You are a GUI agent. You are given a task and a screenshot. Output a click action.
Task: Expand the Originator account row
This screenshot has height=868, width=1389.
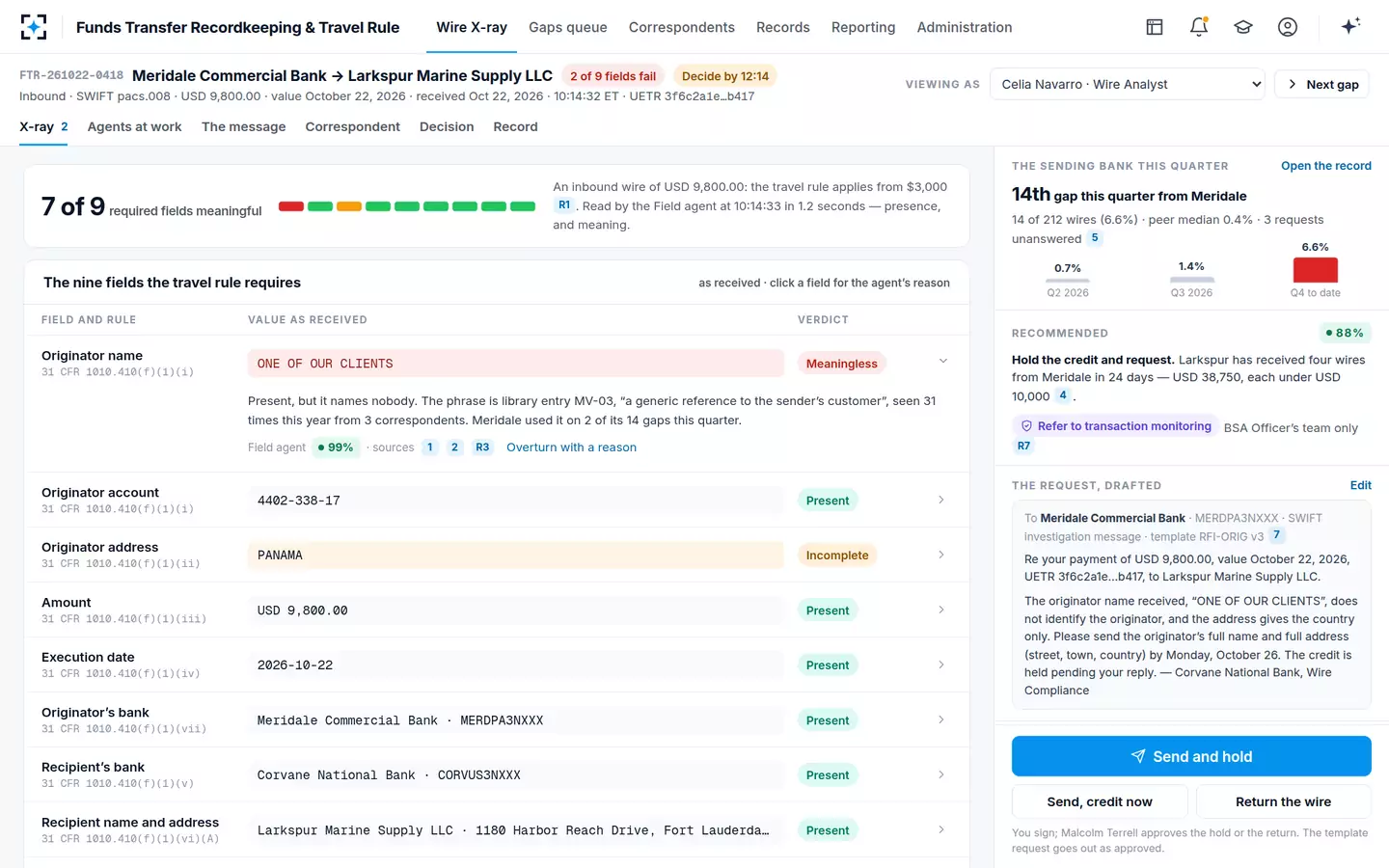(x=941, y=500)
